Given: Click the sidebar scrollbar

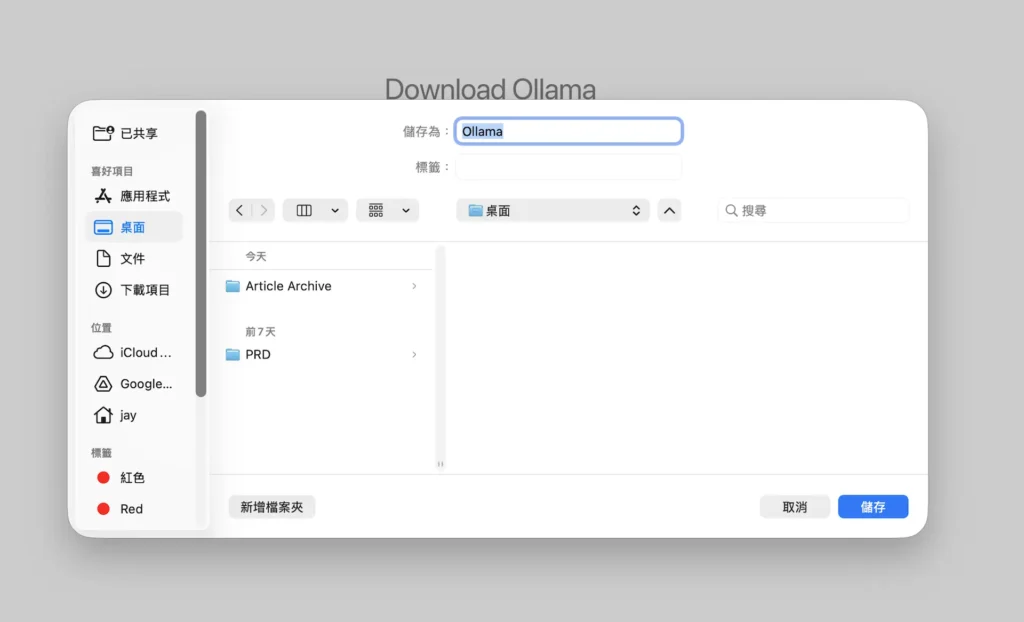Looking at the screenshot, I should tap(201, 254).
